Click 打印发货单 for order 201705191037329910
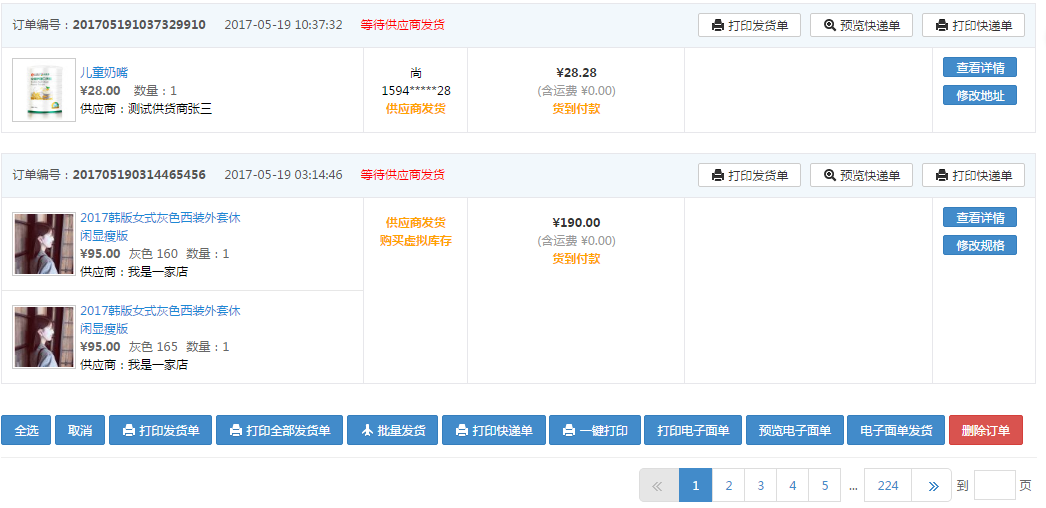This screenshot has width=1046, height=508. tap(749, 25)
